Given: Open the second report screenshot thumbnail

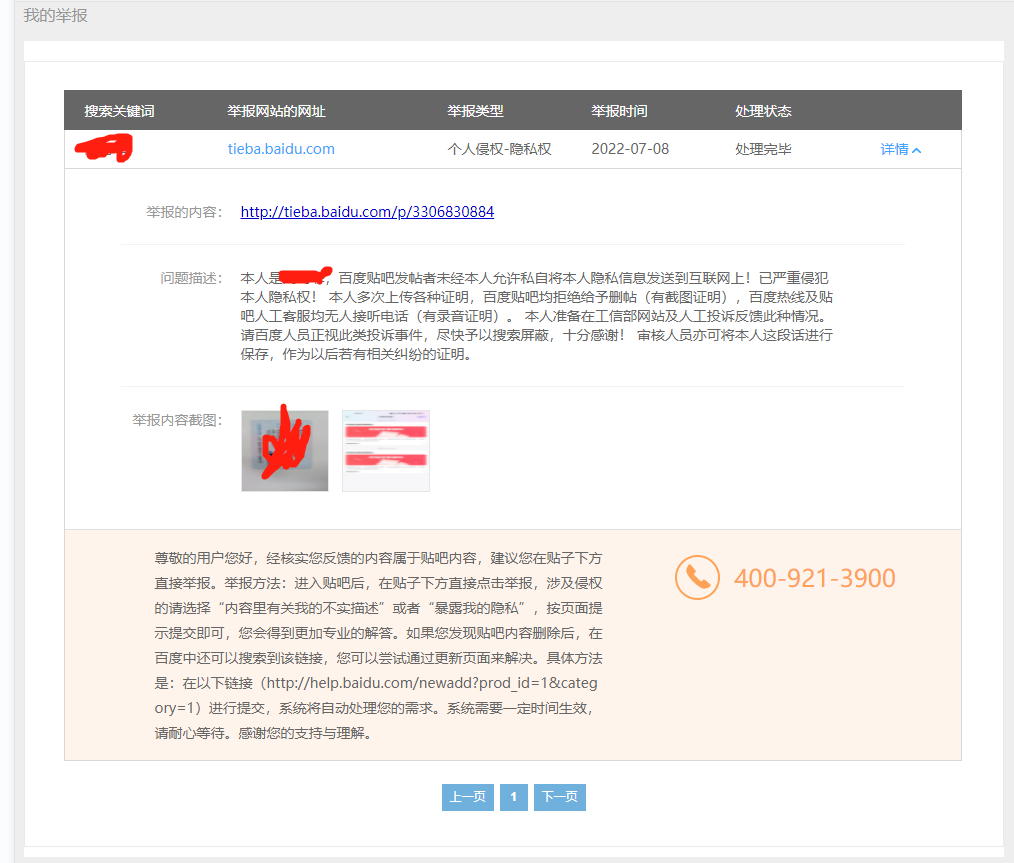Looking at the screenshot, I should [386, 451].
